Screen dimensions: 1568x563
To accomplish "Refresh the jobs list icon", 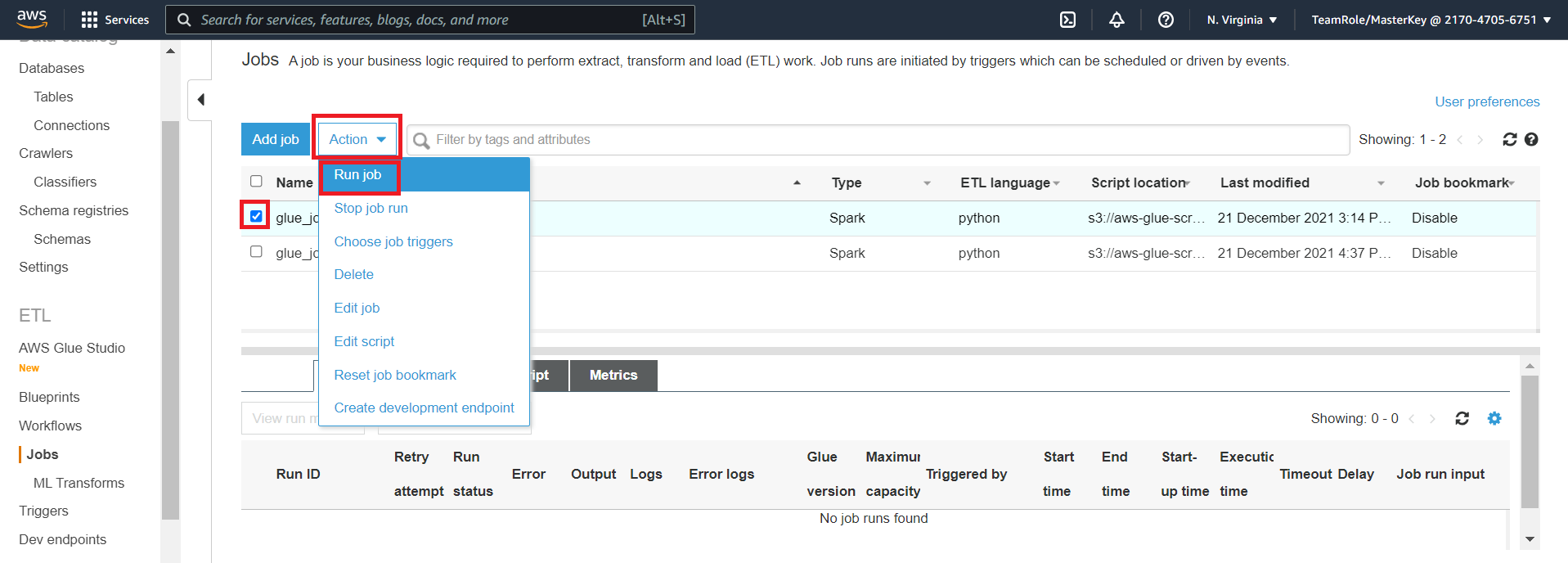I will click(1510, 140).
